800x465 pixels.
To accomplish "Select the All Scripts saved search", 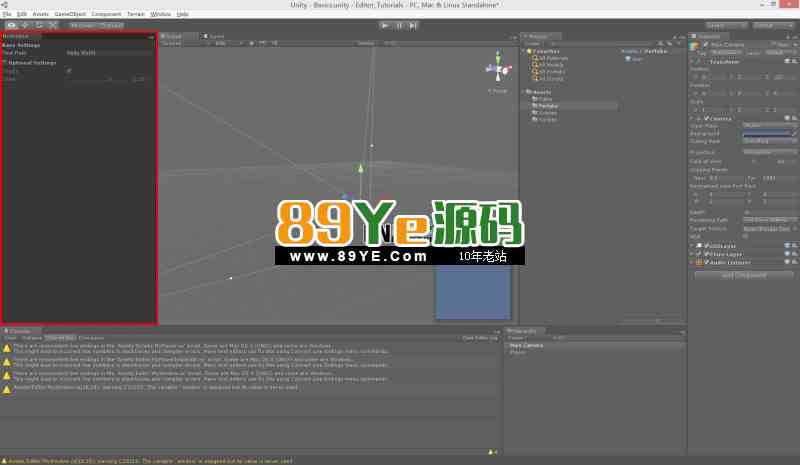I will (x=548, y=79).
